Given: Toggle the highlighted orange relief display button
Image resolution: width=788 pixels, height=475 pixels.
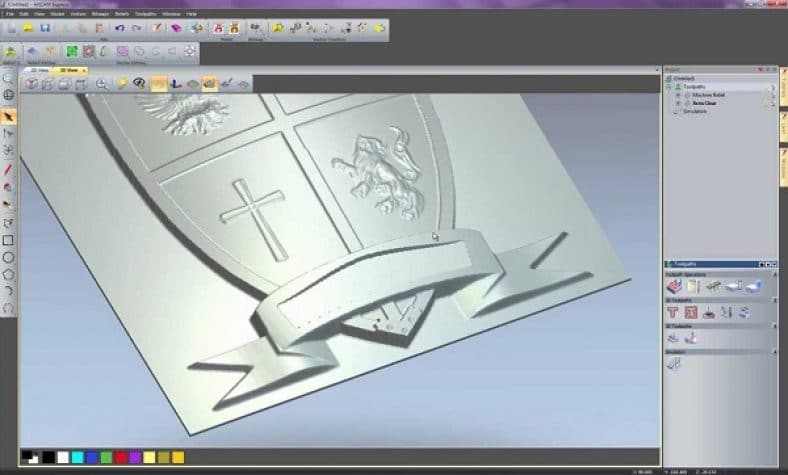Looking at the screenshot, I should tap(159, 84).
